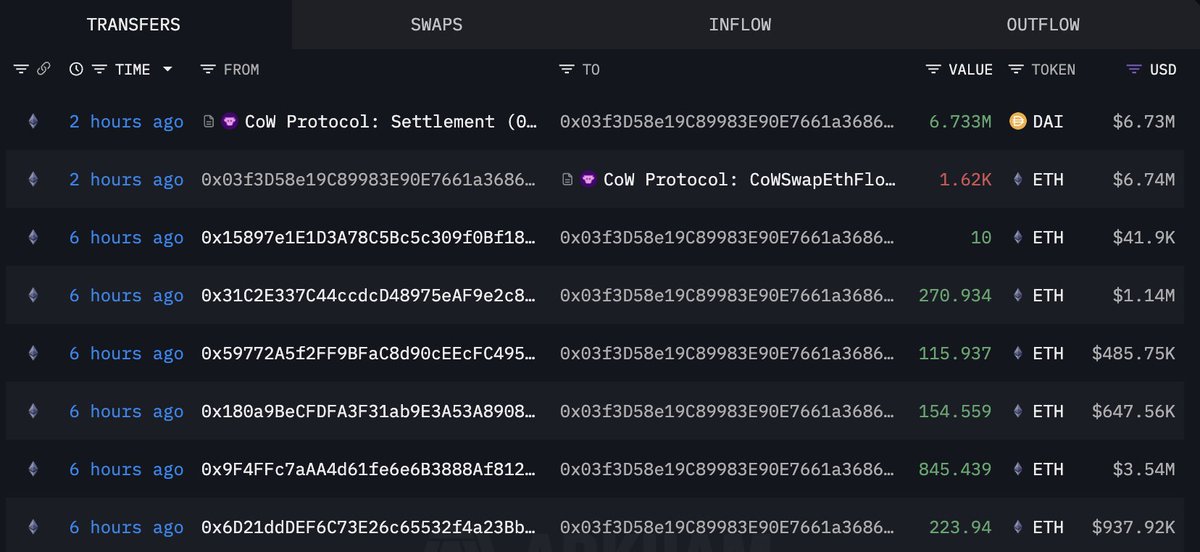Toggle the USD column filter
1200x552 pixels.
[x=1133, y=70]
